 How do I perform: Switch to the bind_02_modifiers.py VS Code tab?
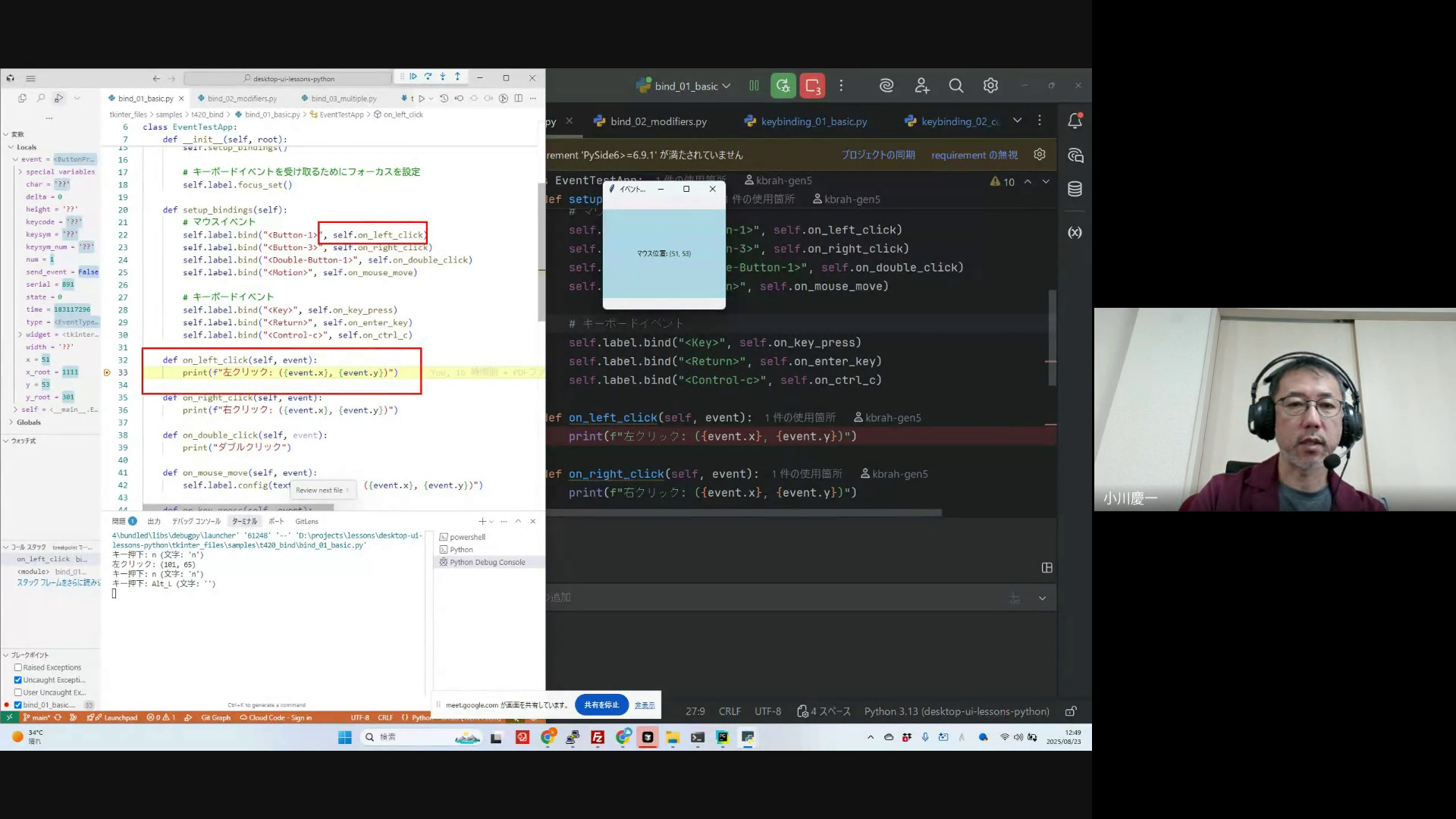[x=241, y=99]
